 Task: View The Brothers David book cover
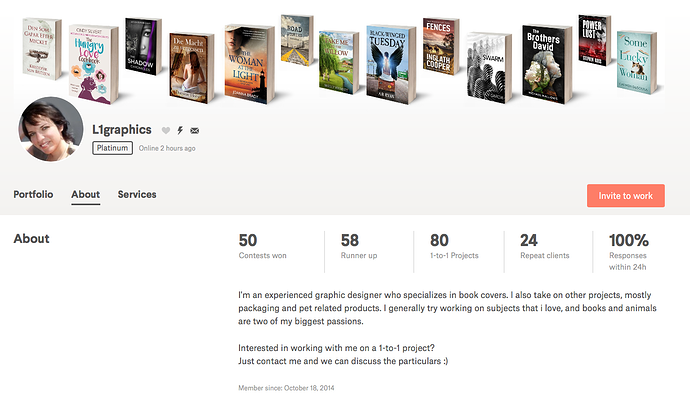click(x=546, y=63)
